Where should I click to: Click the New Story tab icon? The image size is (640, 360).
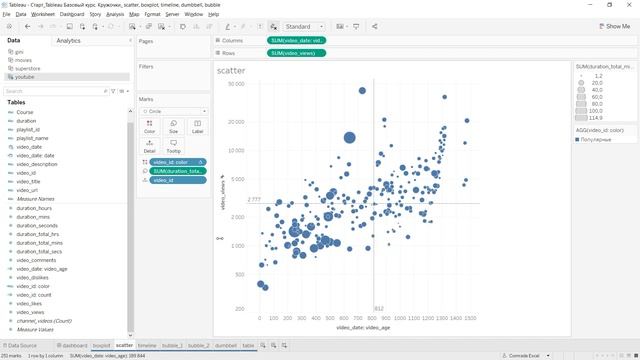pos(284,346)
